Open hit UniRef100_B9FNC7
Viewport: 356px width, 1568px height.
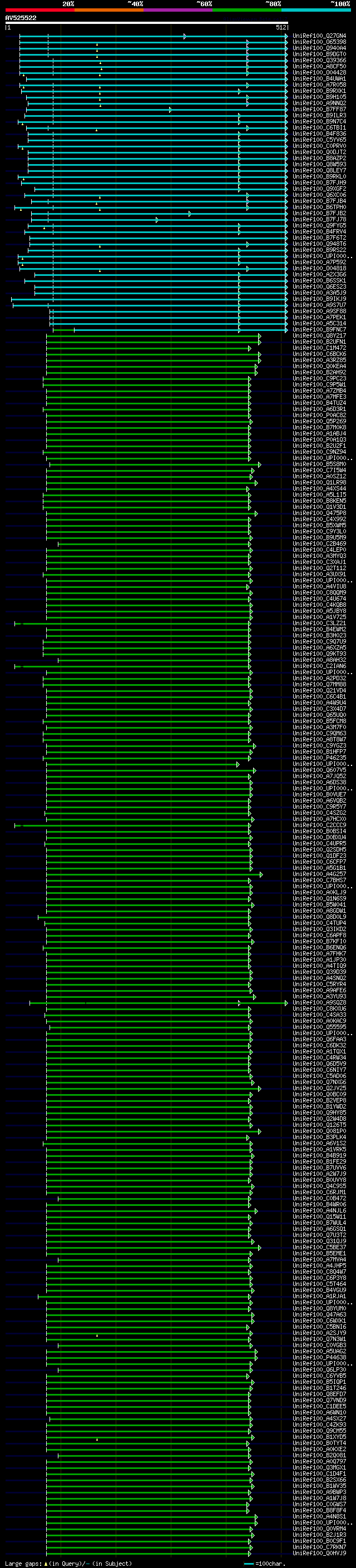point(319,329)
